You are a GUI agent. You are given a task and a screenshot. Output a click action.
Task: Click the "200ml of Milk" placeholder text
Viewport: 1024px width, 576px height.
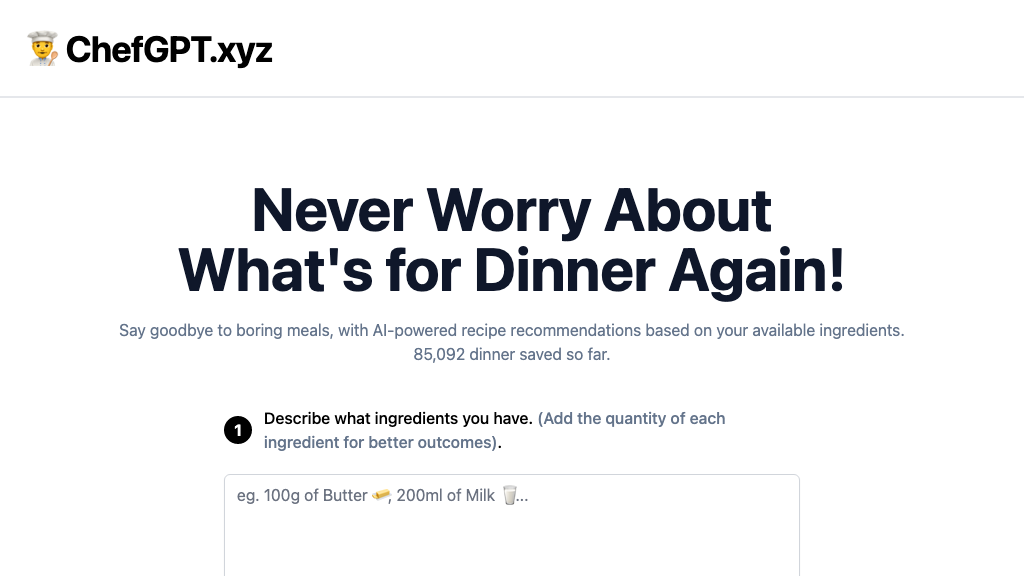(446, 496)
